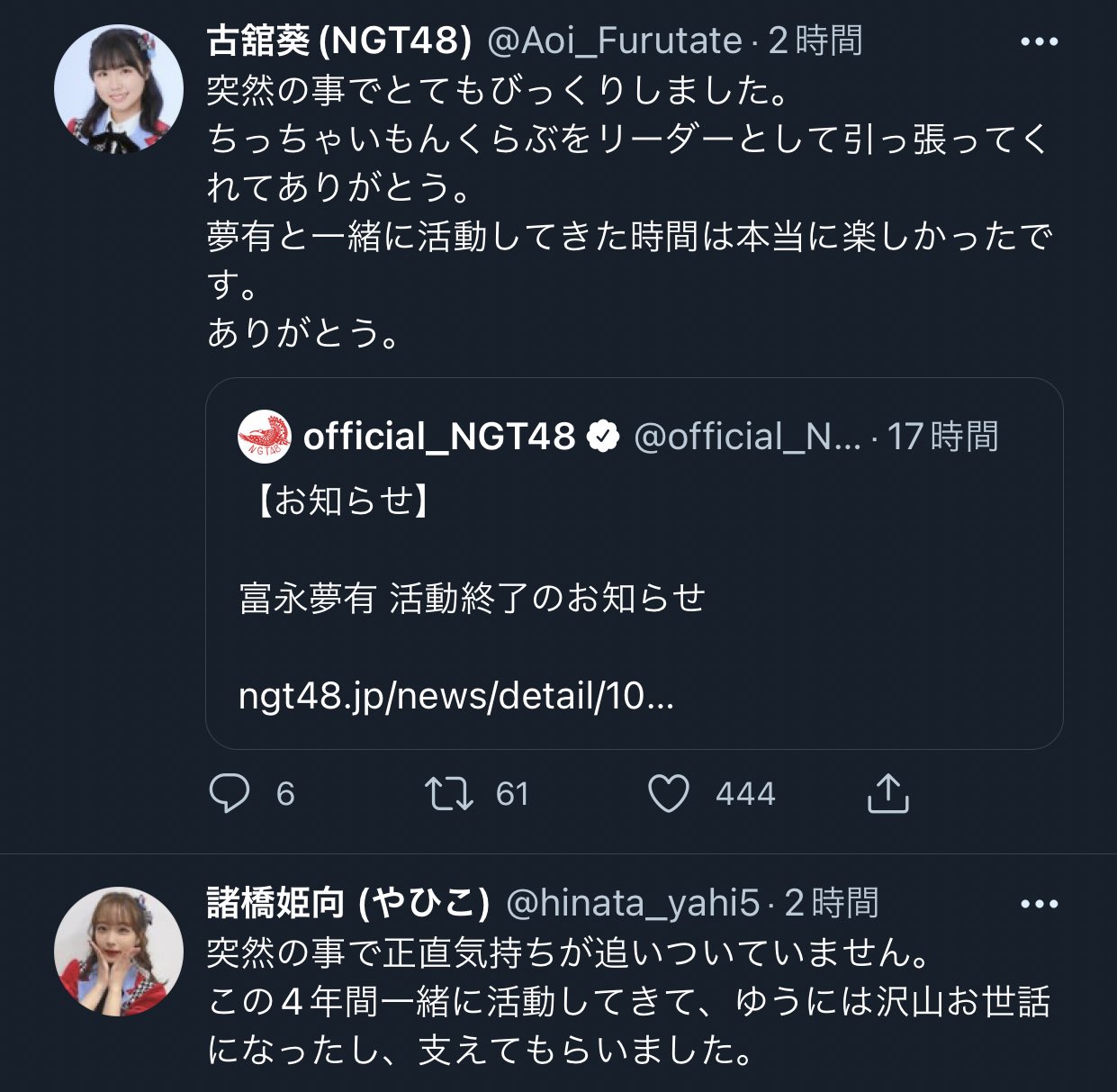This screenshot has height=1092, width=1117.
Task: Tap the share icon under the first tweet
Action: [887, 793]
